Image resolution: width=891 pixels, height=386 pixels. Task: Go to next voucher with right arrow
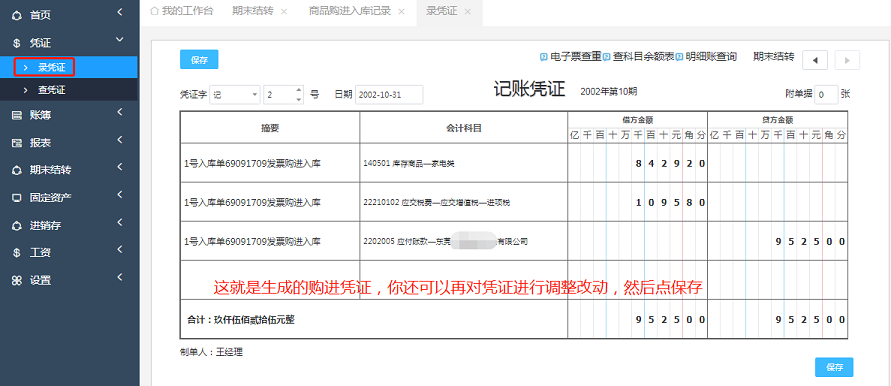847,60
